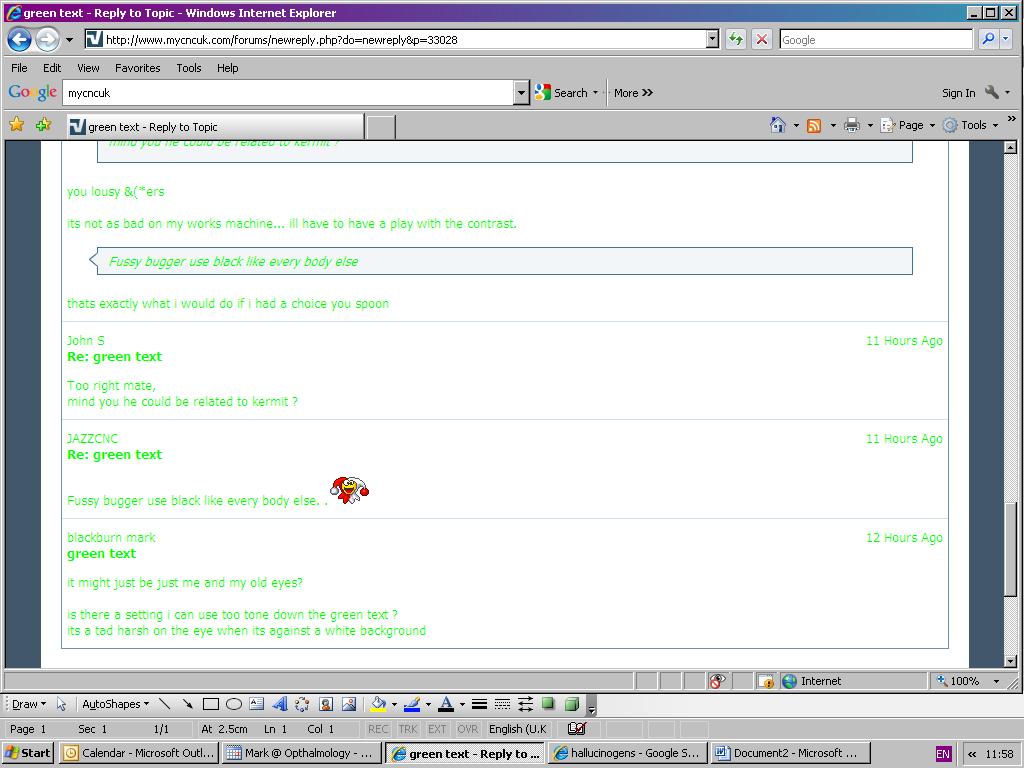Screen dimensions: 1024x768
Task: Expand the zoom level 100% dropdown
Action: pos(996,681)
